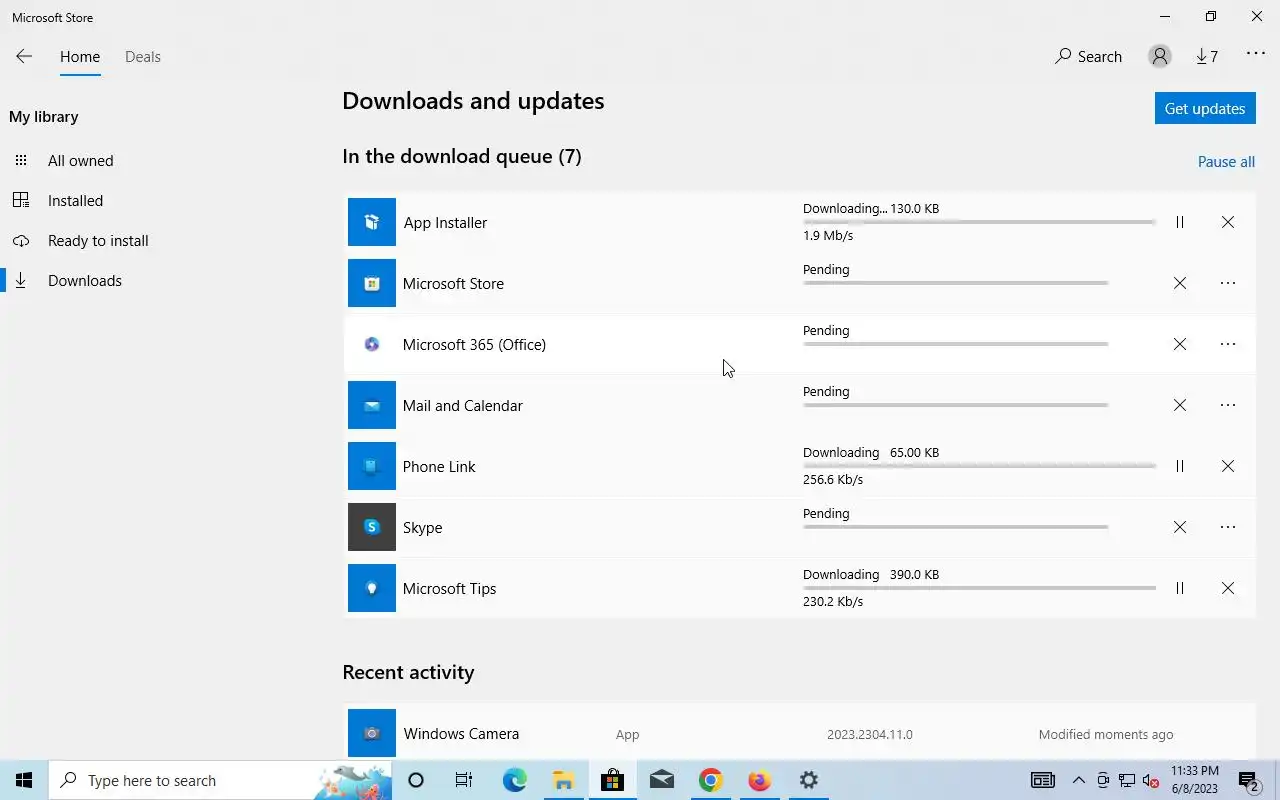Viewport: 1280px width, 800px height.
Task: Click the Skype app name
Action: (422, 528)
